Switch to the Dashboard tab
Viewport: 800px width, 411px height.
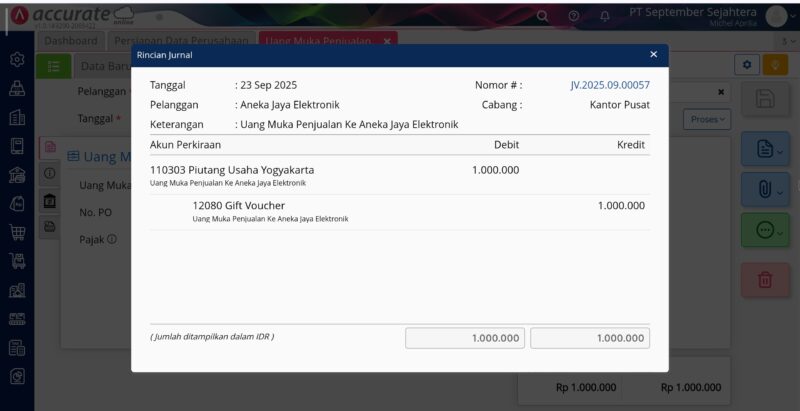[x=71, y=41]
